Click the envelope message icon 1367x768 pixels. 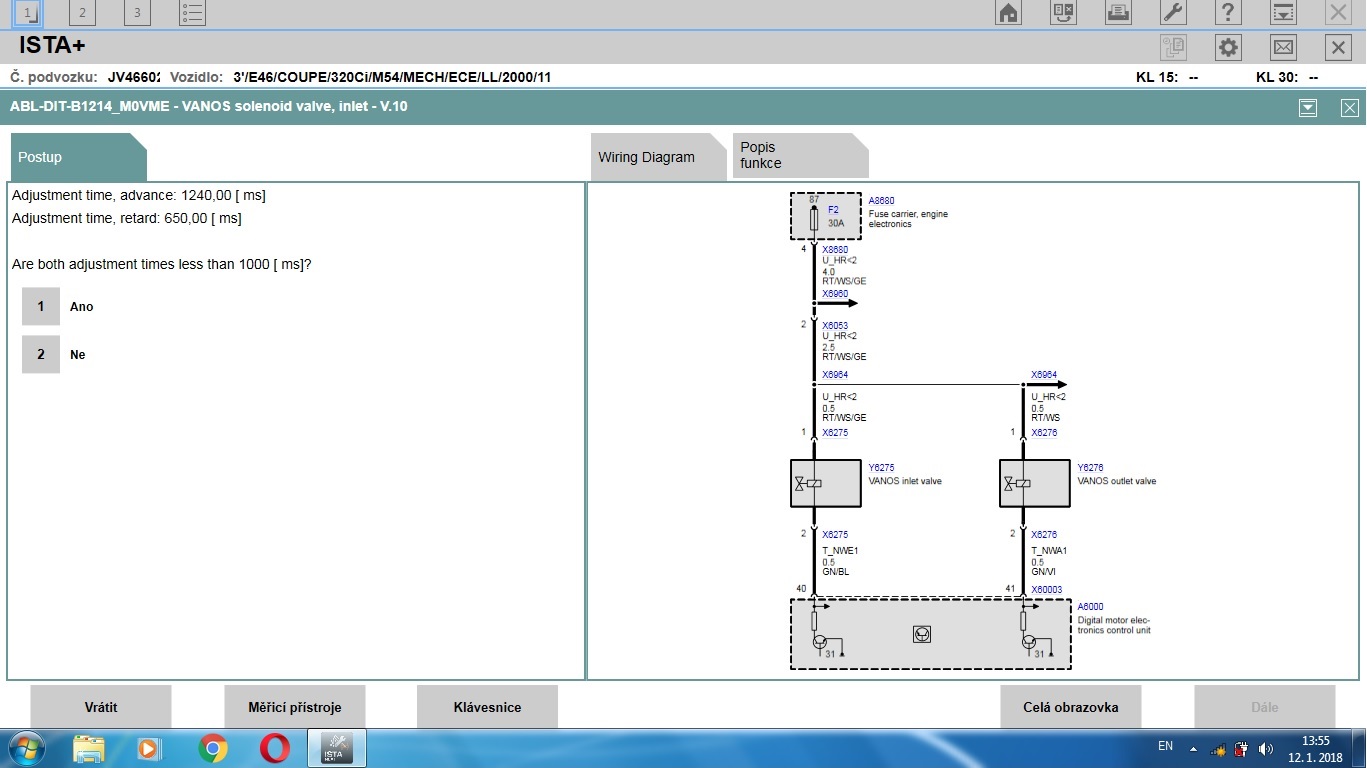1283,47
